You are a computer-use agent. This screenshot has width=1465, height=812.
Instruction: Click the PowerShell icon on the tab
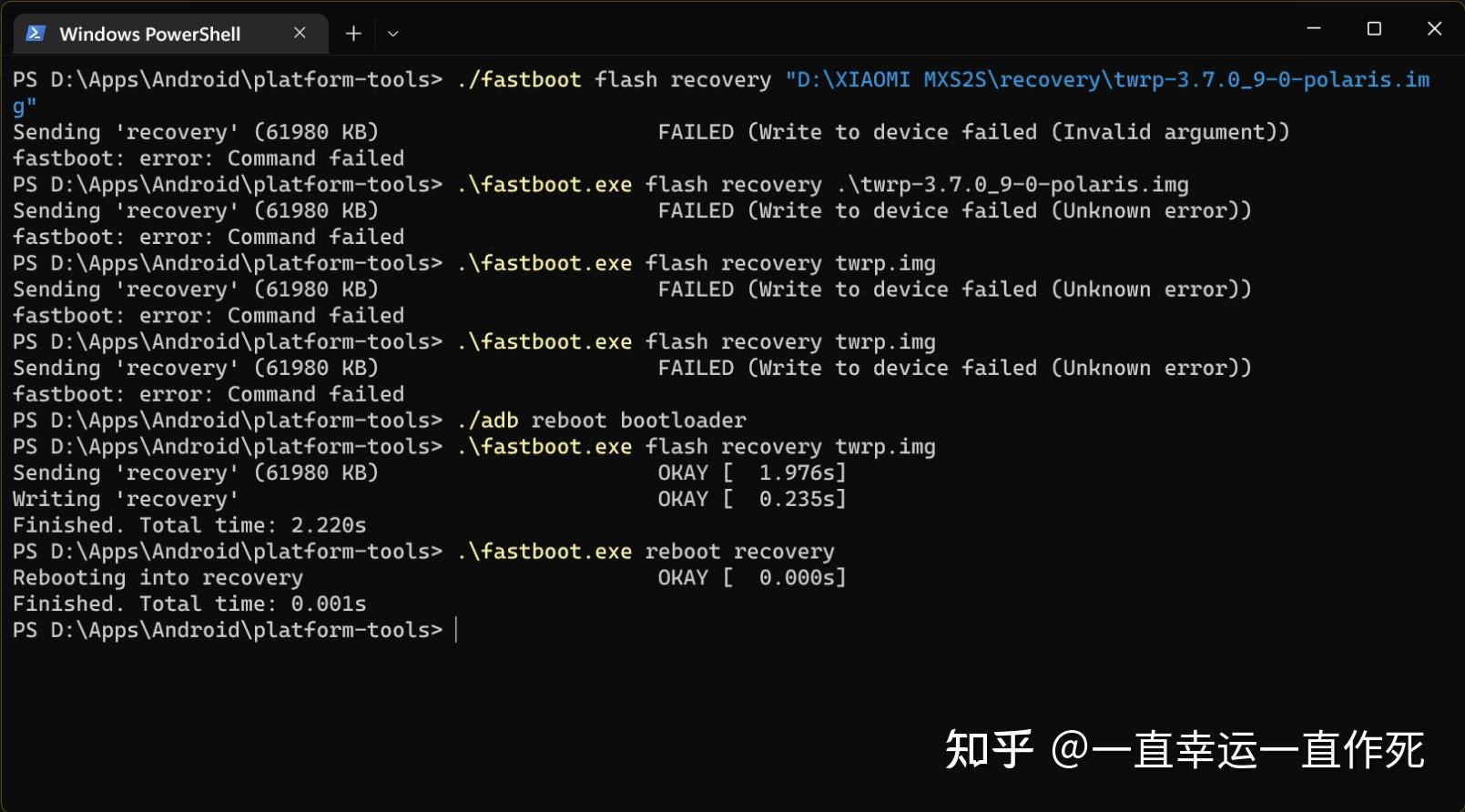(34, 33)
